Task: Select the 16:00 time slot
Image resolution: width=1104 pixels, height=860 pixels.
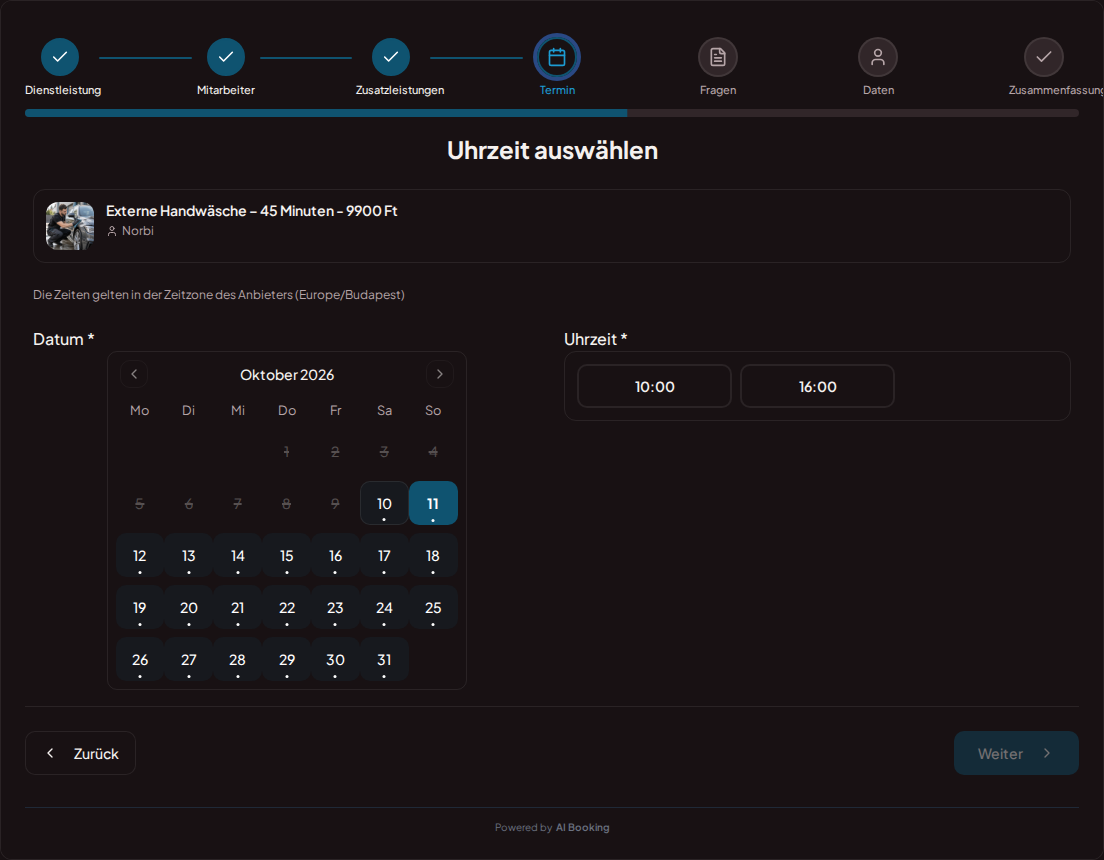Action: tap(817, 386)
